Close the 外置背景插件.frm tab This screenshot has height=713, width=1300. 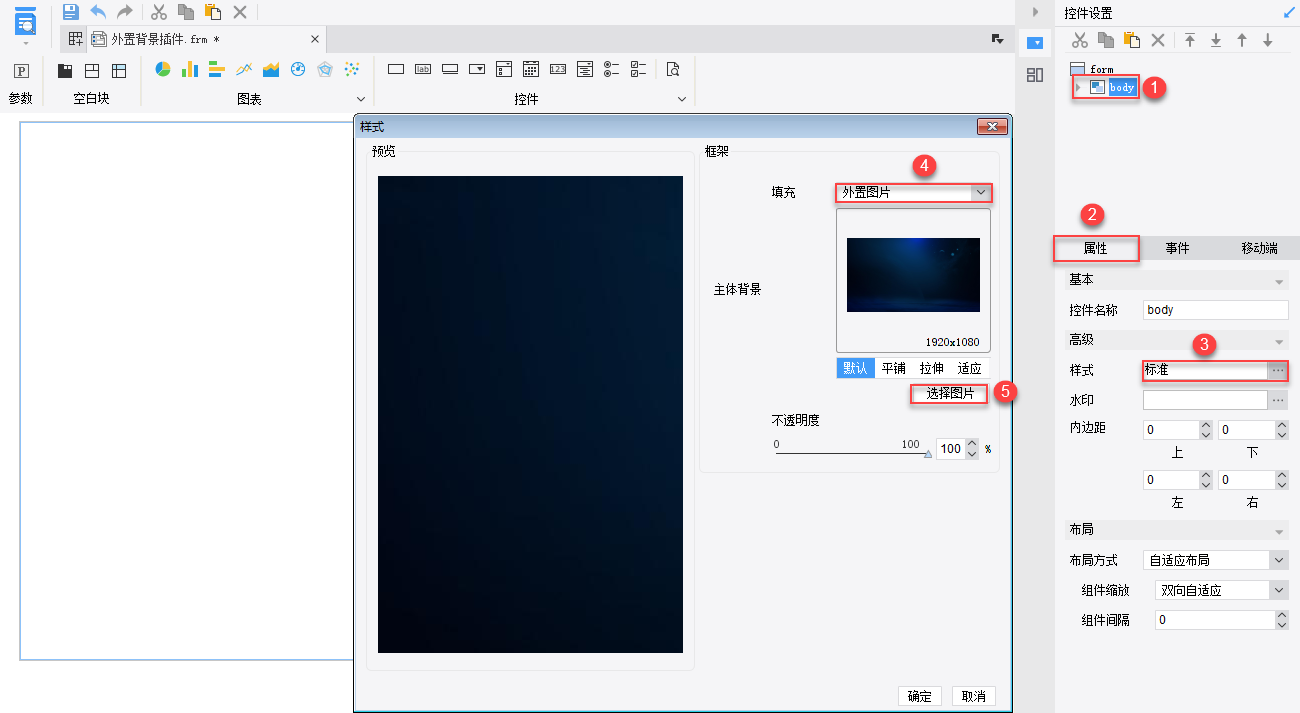point(315,39)
